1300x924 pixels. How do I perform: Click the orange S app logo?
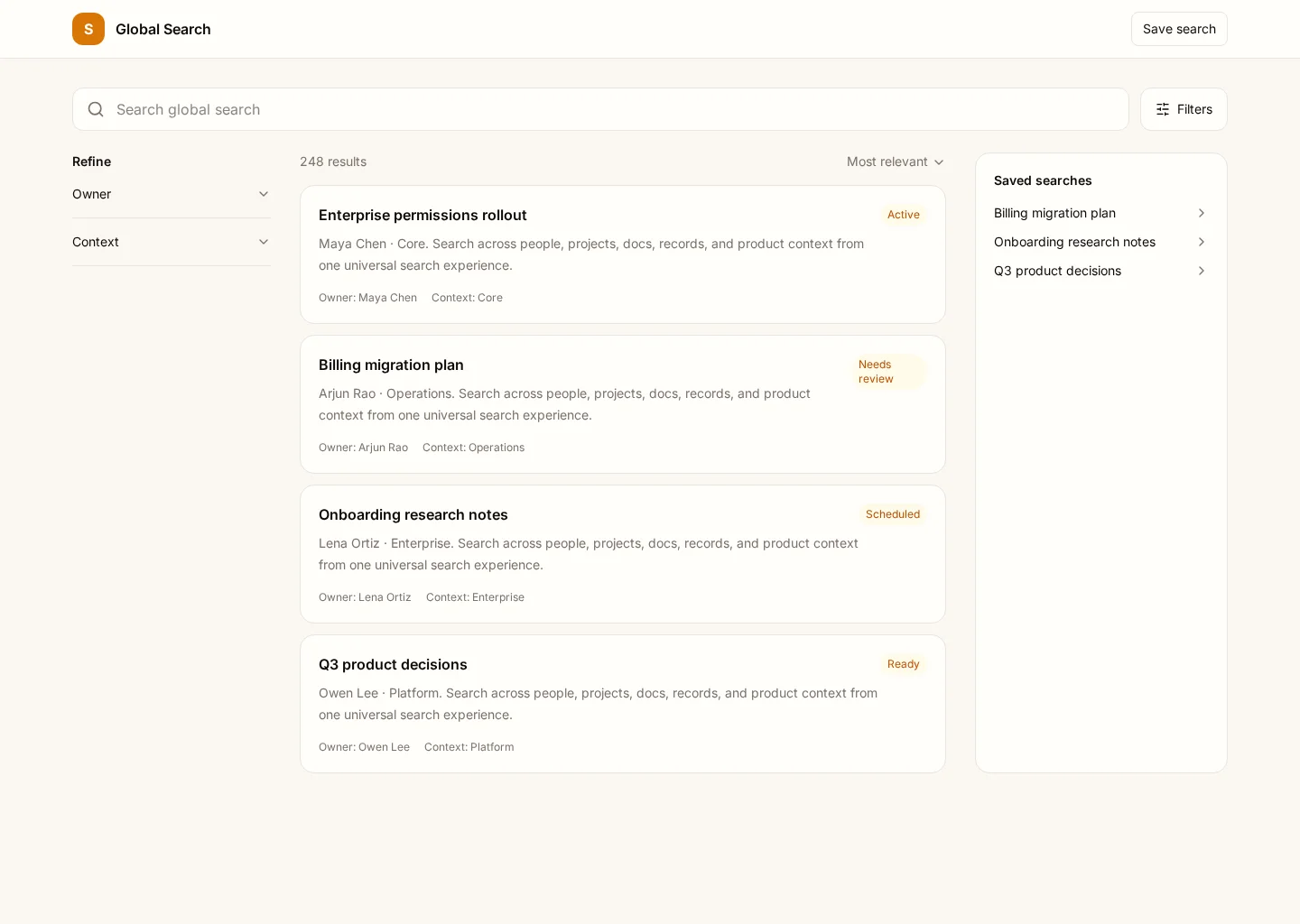point(88,29)
